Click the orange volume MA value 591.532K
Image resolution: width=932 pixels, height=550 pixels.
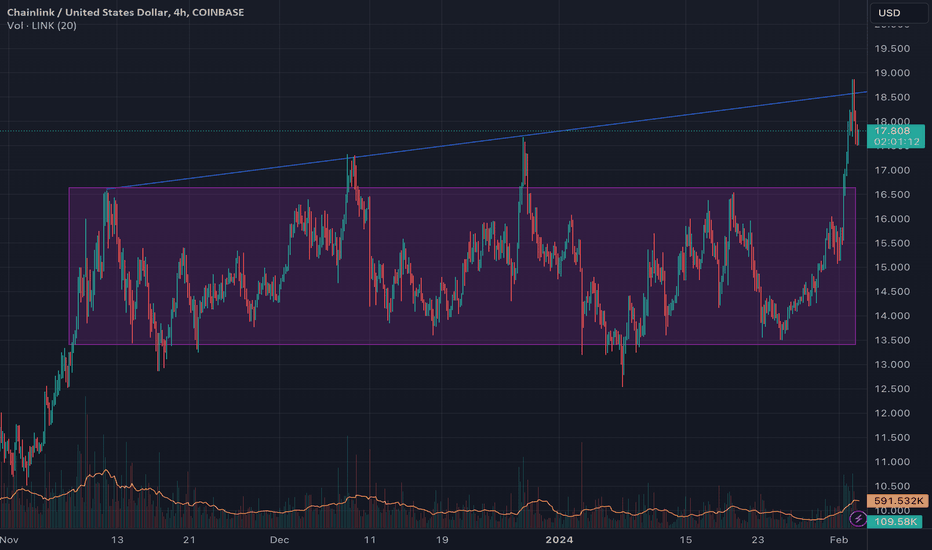click(898, 501)
